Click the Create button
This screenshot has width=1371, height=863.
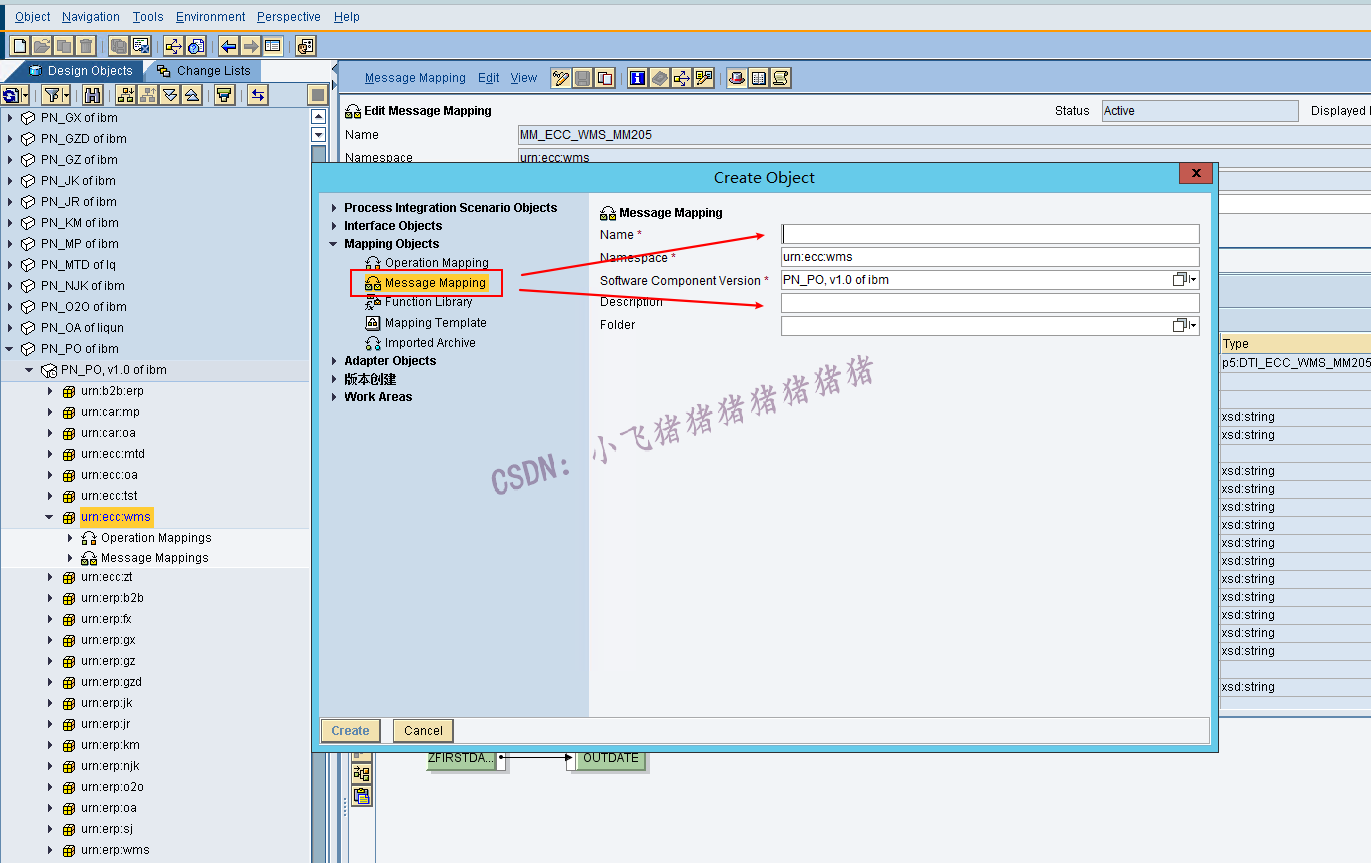tap(351, 731)
